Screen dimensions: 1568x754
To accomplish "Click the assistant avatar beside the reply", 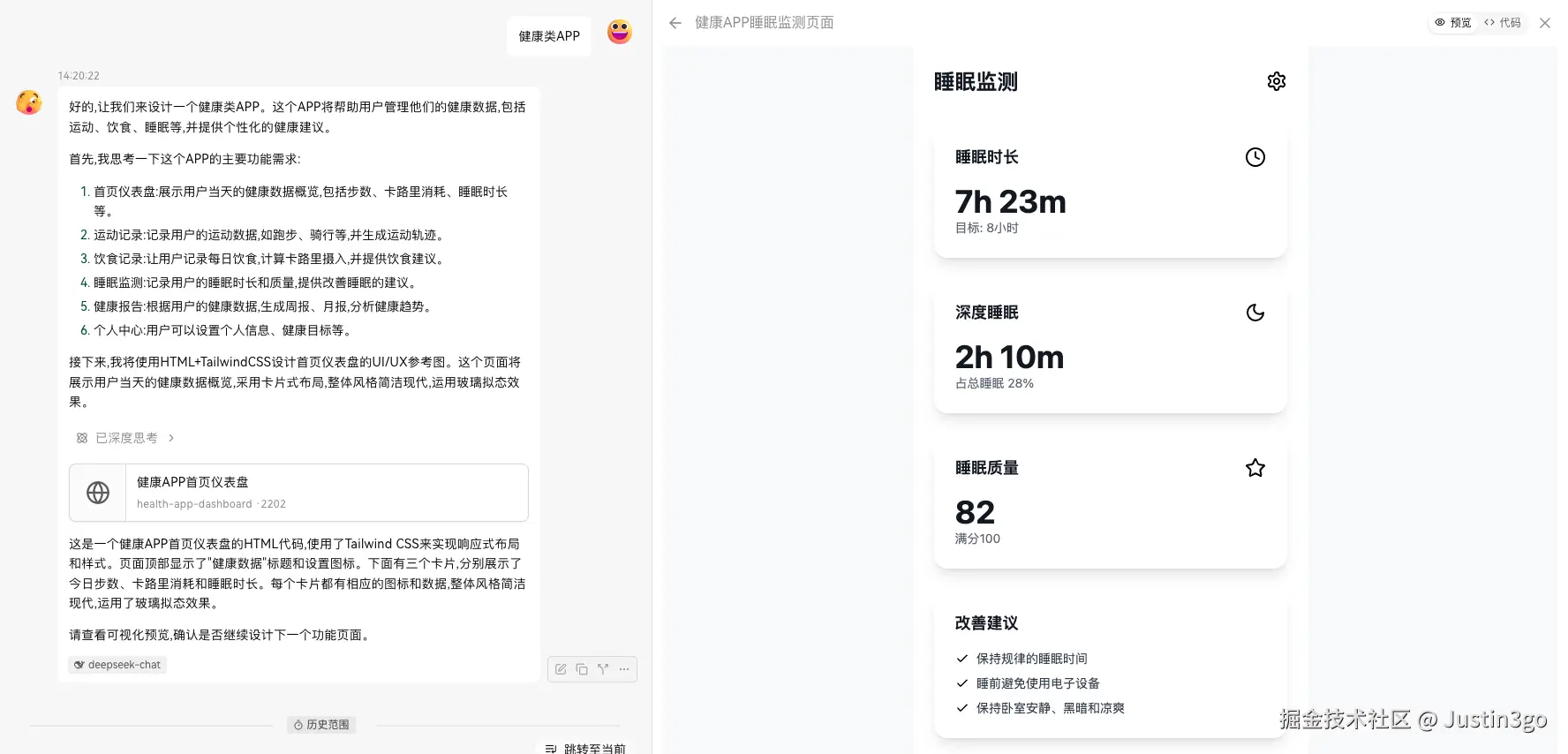I will (29, 102).
